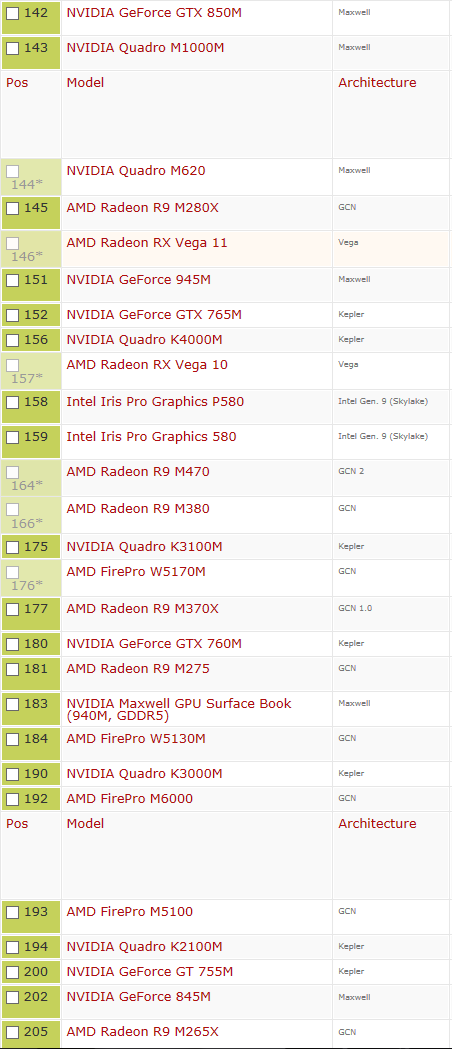This screenshot has height=1049, width=452.
Task: Open NVIDIA GeForce GTX 850M link
Action: [154, 13]
